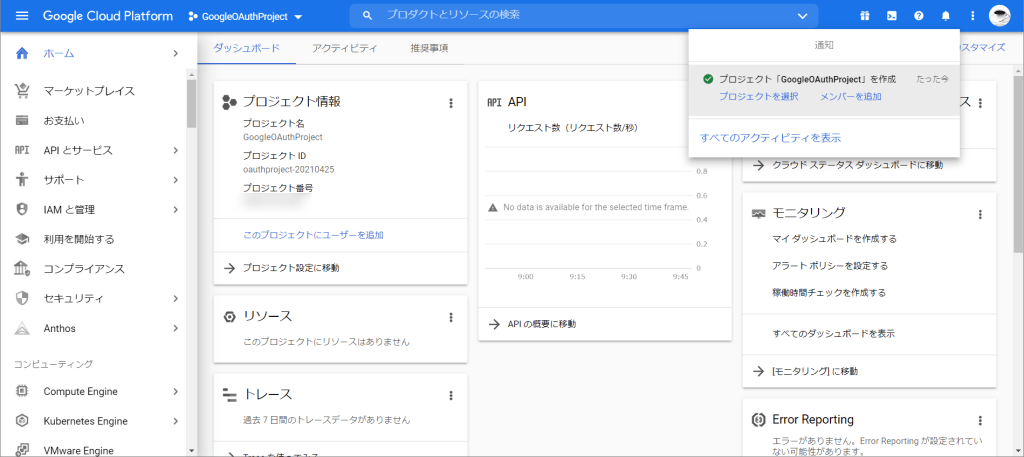The height and width of the screenshot is (457, 1024).
Task: Open Error Reporting card three-dot menu
Action: [x=980, y=421]
